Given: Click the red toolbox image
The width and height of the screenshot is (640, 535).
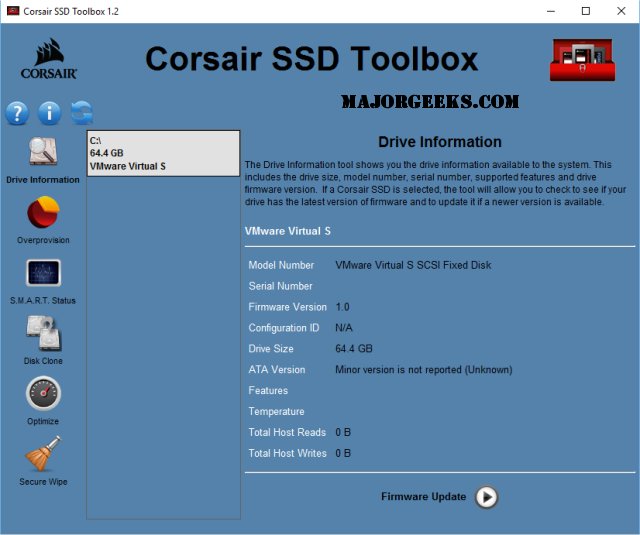Looking at the screenshot, I should [582, 60].
